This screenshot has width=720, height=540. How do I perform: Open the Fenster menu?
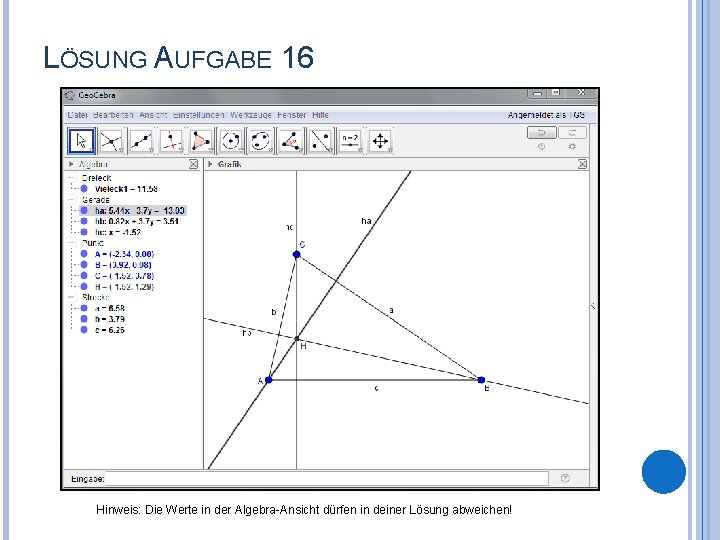pyautogui.click(x=292, y=115)
